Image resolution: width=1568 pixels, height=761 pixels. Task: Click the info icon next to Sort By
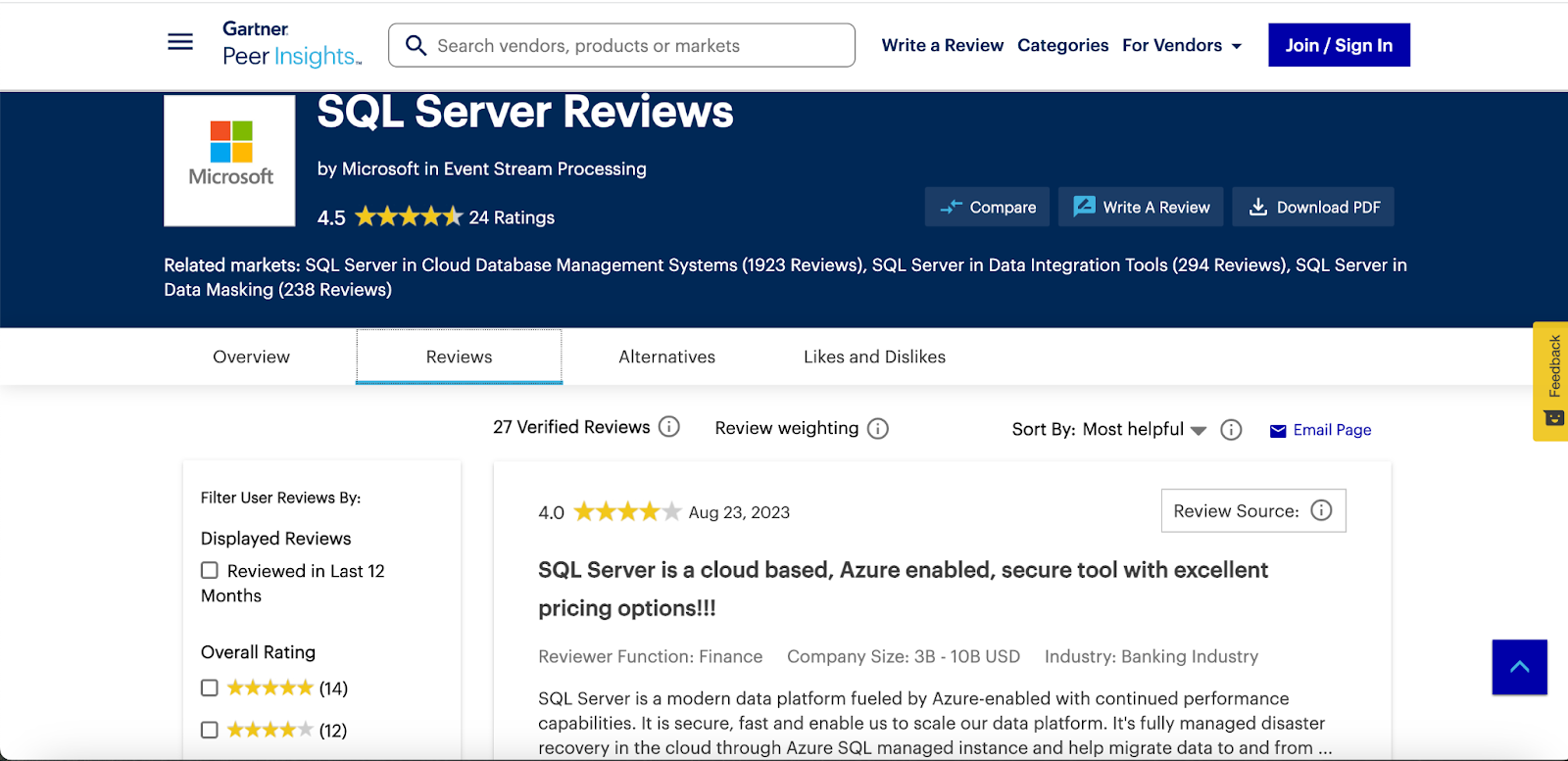[x=1231, y=430]
